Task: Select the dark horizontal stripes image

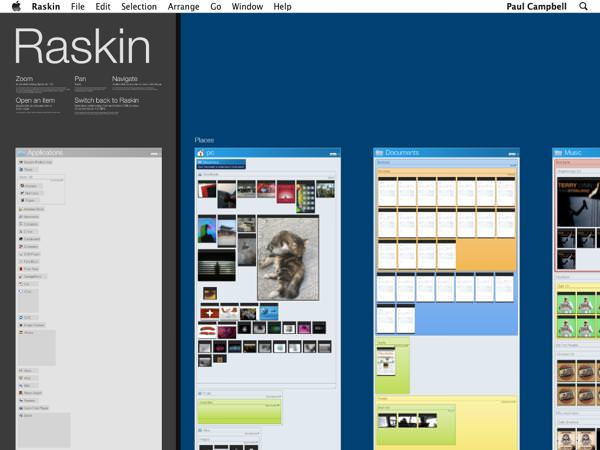Action: [217, 266]
